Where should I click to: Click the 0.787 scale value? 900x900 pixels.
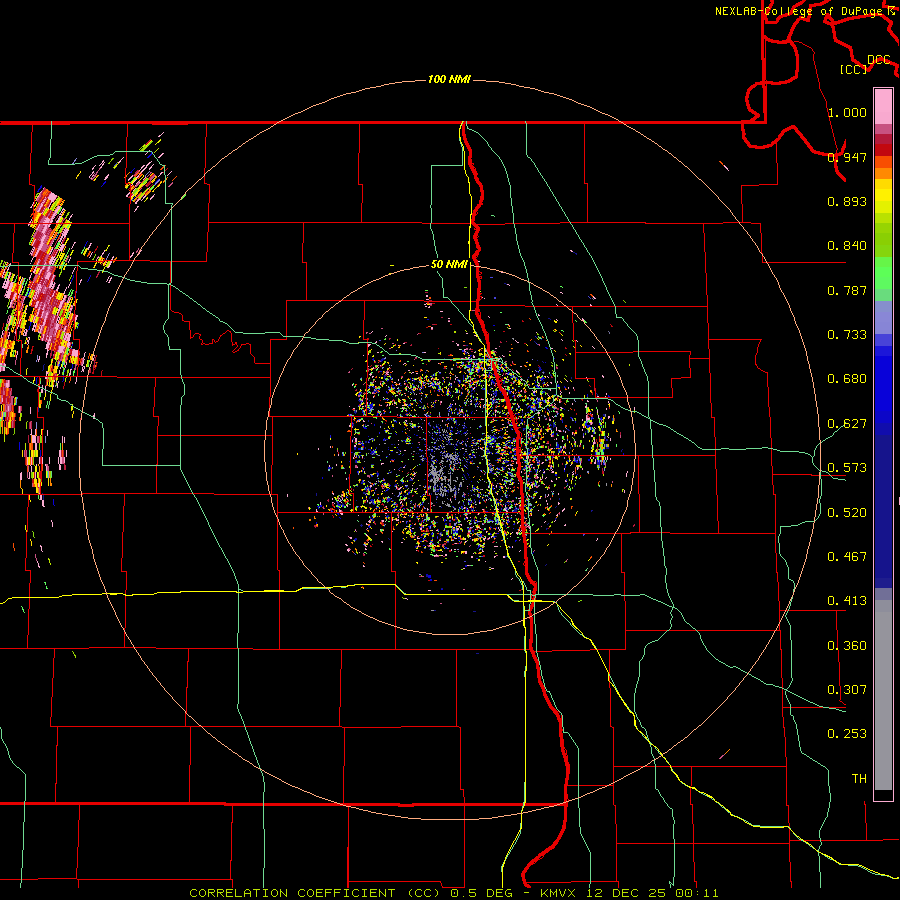(847, 290)
